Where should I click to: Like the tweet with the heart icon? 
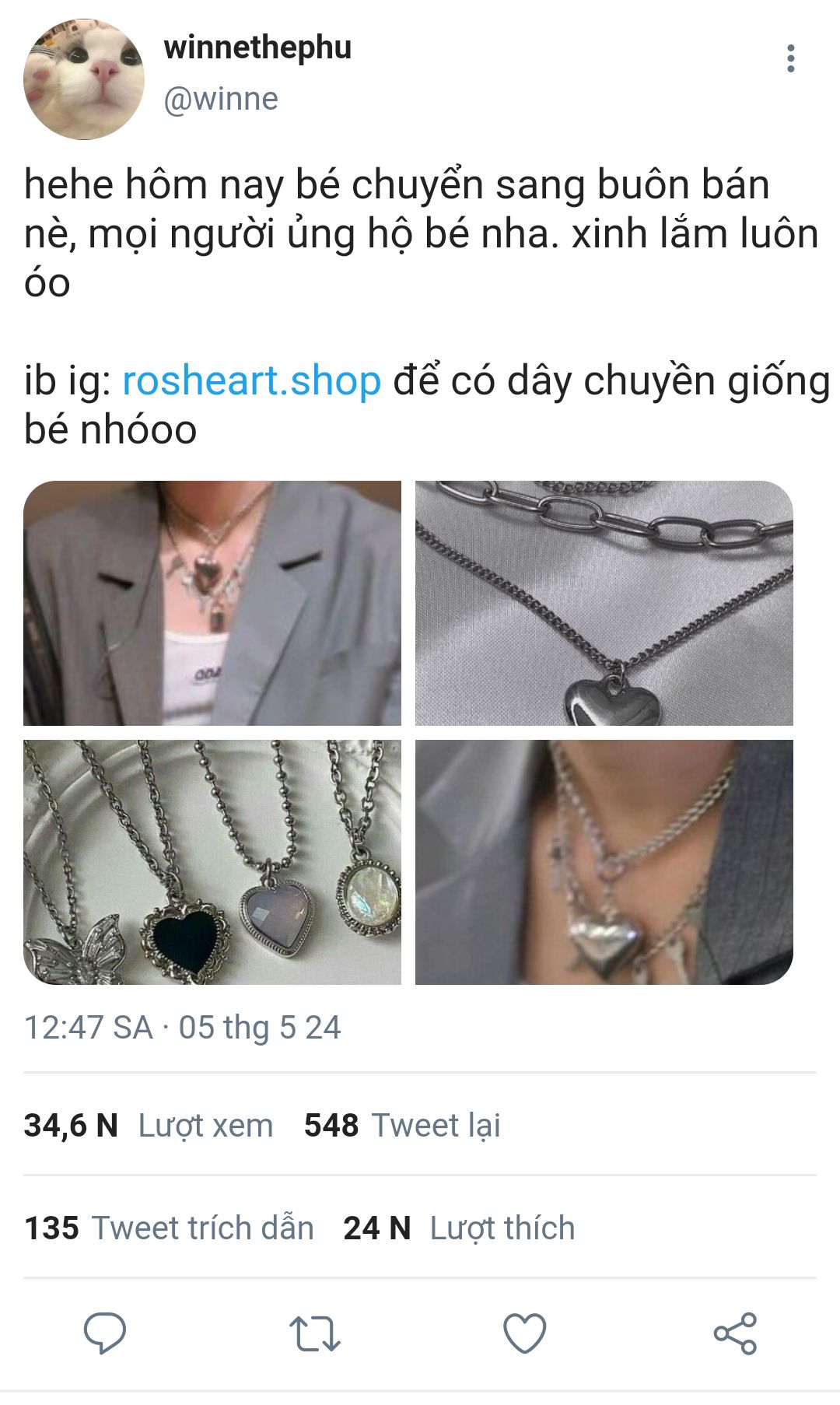(525, 1333)
